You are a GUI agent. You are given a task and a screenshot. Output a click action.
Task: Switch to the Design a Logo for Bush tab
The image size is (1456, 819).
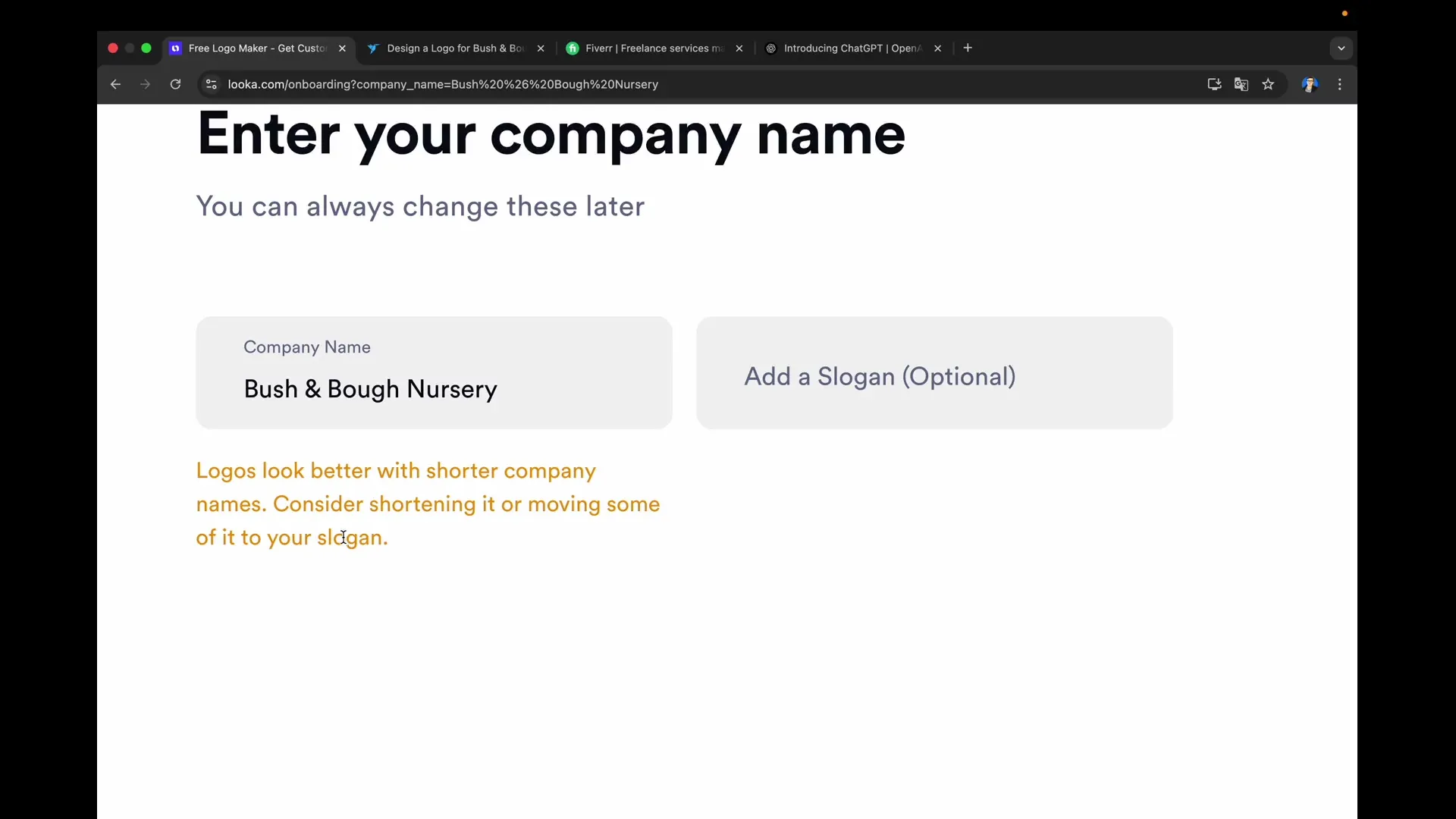(455, 49)
